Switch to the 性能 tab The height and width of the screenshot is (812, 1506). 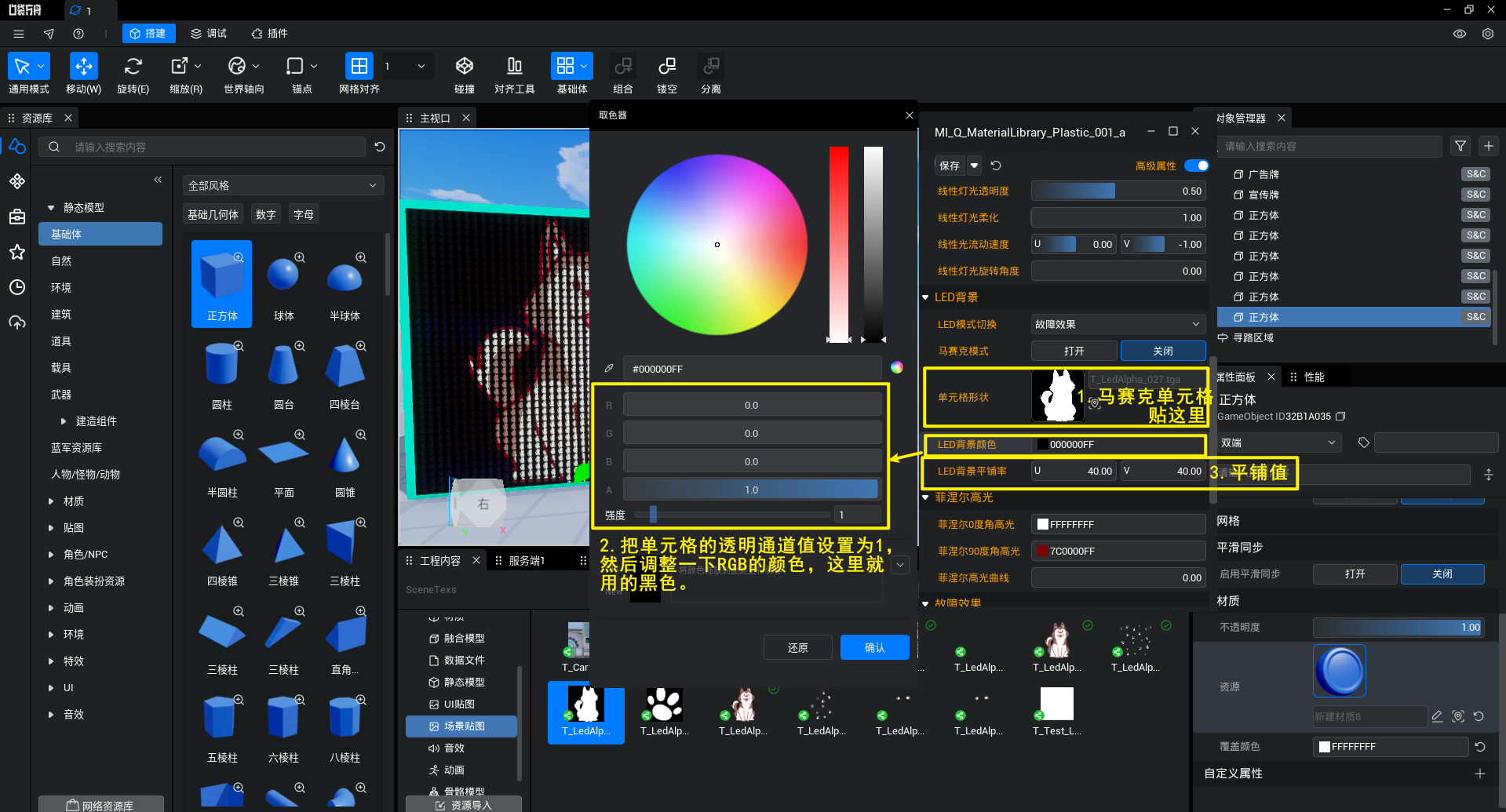(x=1315, y=377)
